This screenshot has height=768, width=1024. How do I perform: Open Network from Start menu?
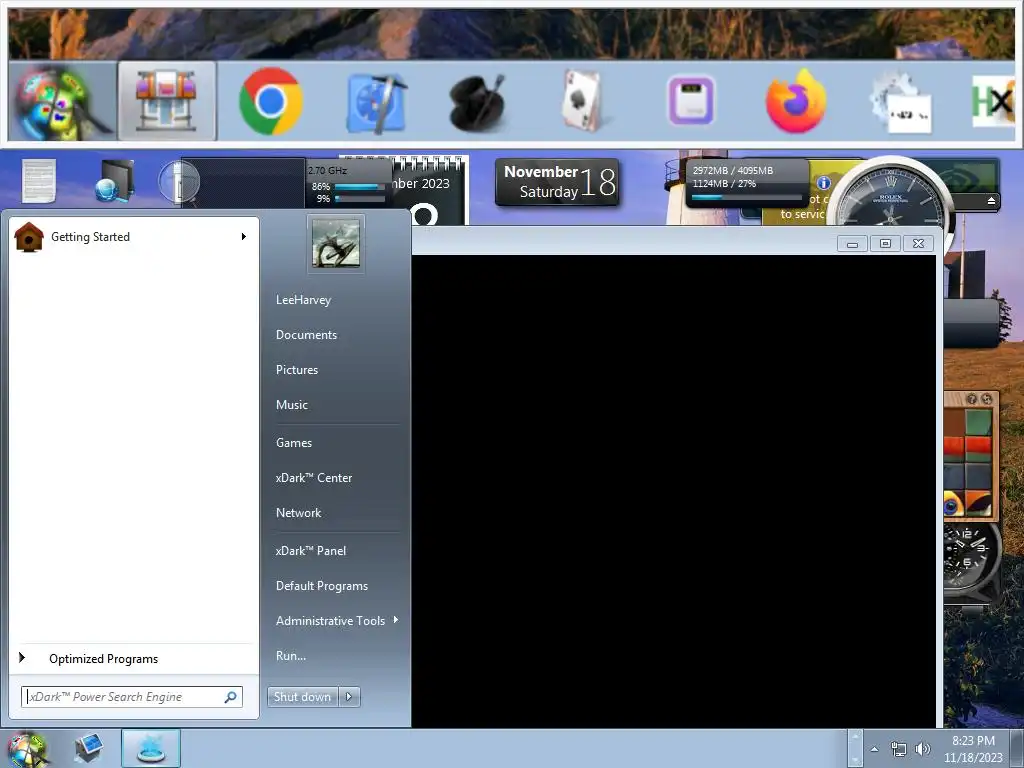298,513
